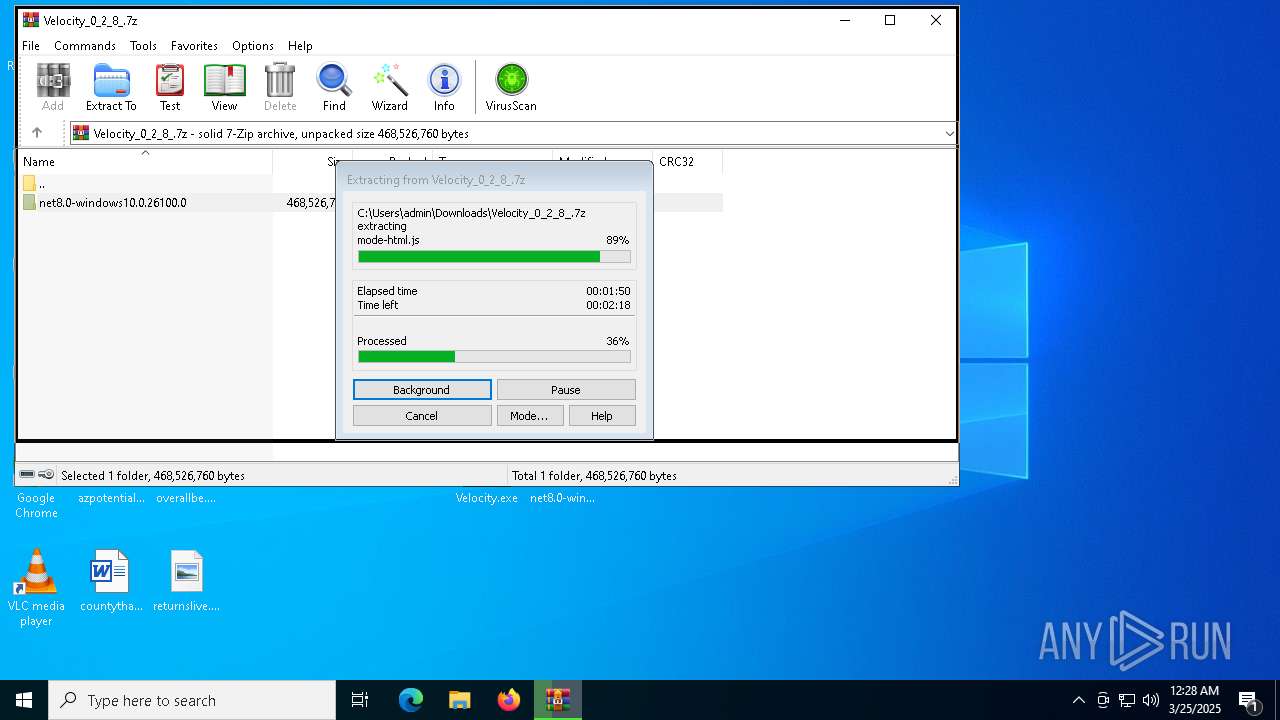The height and width of the screenshot is (720, 1280).
Task: Open File Explorer from taskbar
Action: 459,700
